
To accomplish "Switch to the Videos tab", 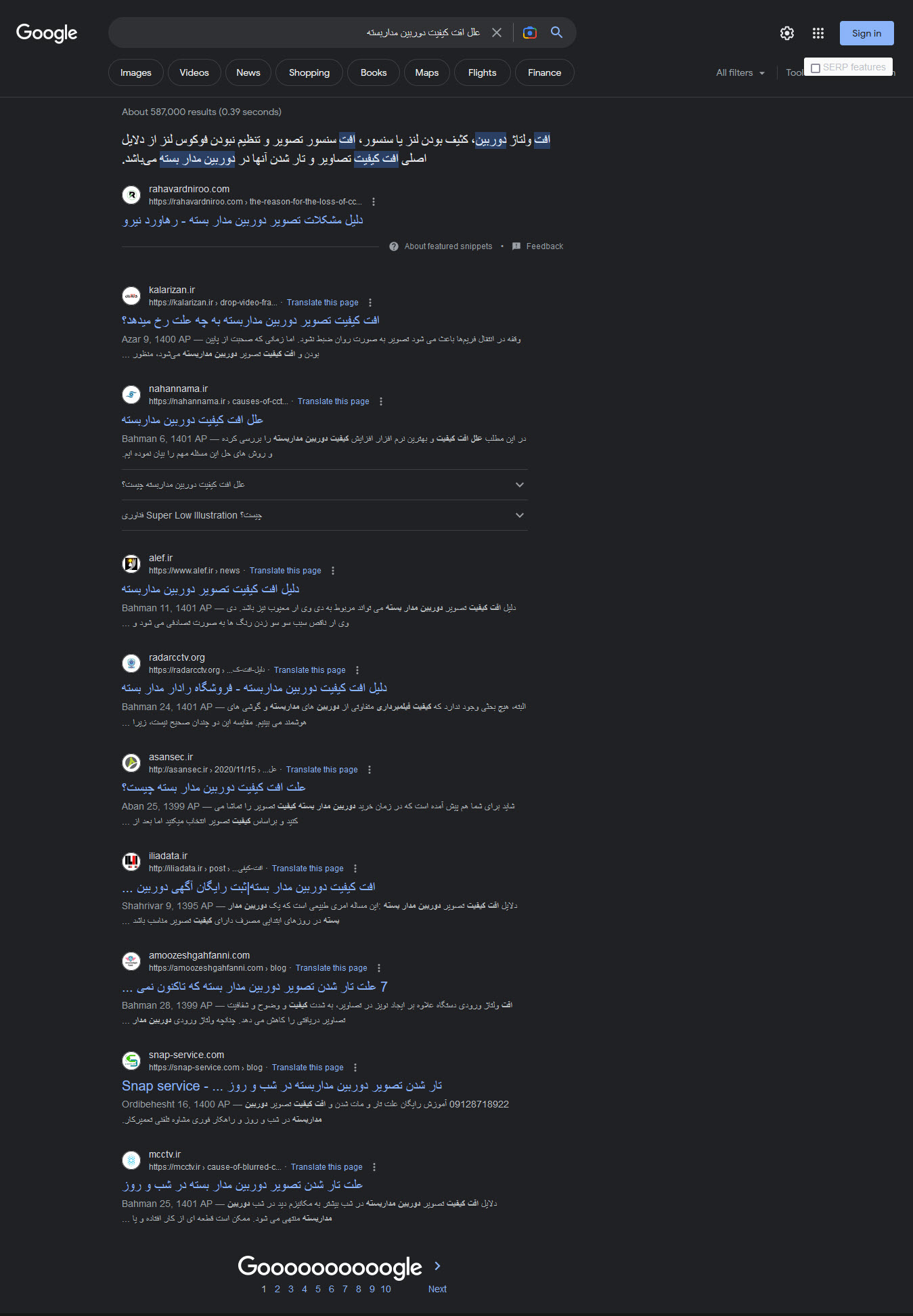I will click(x=194, y=72).
